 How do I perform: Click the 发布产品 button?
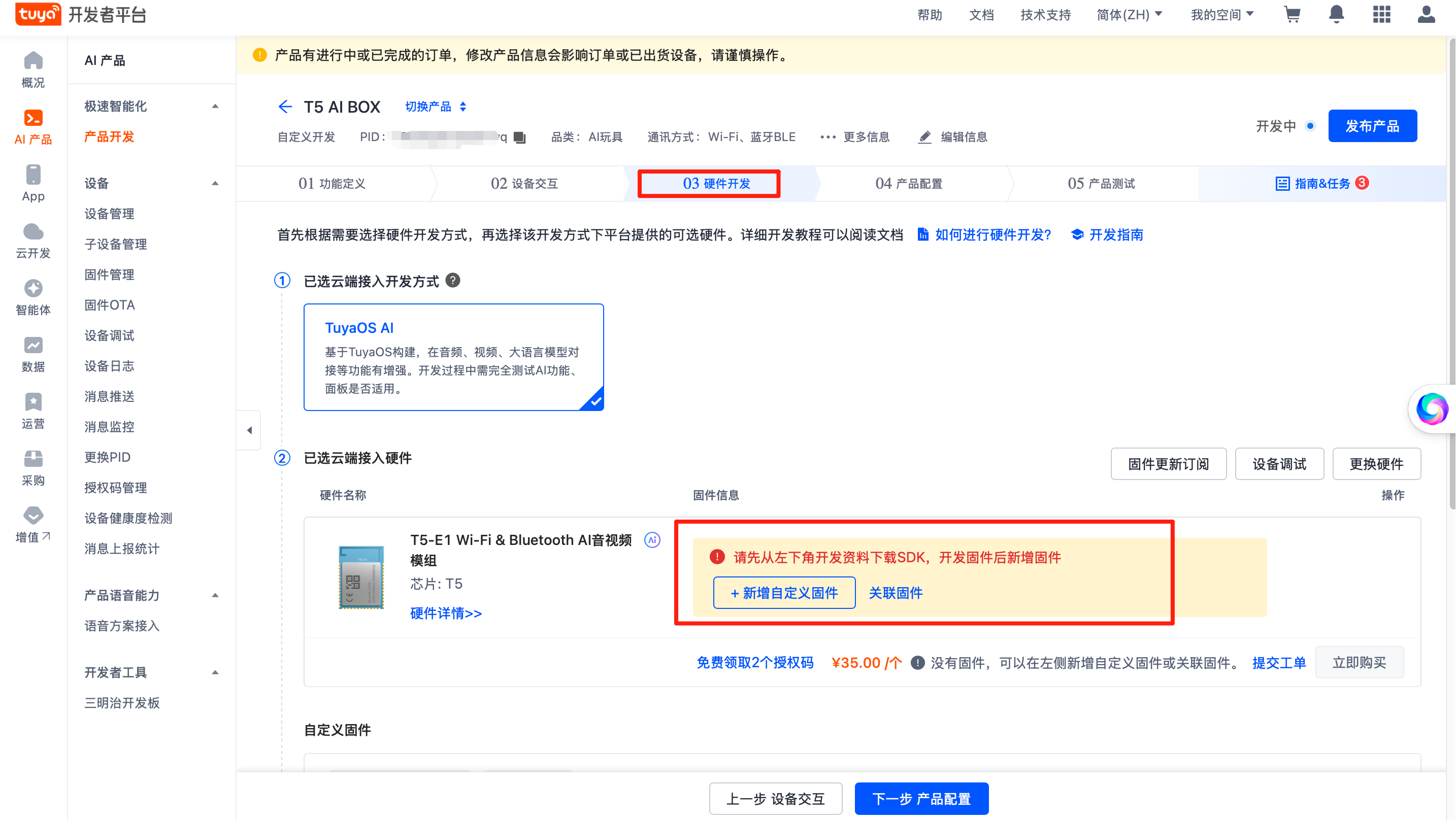[x=1372, y=125]
